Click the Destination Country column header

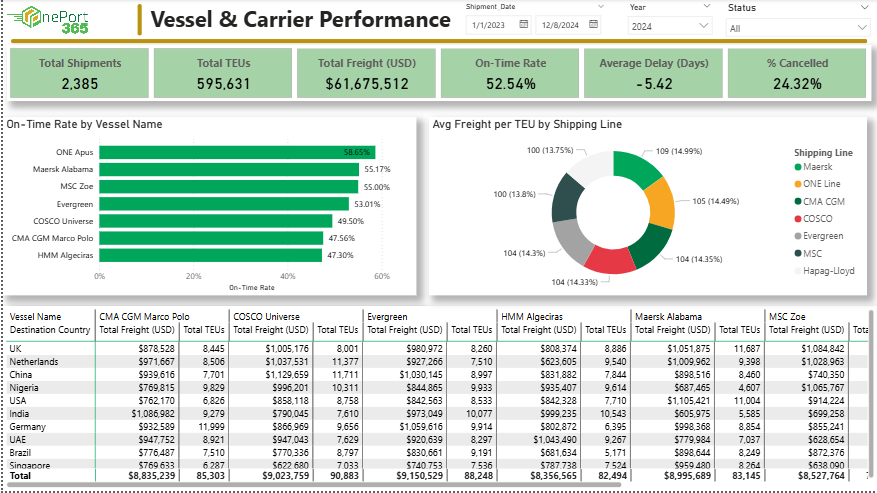50,330
